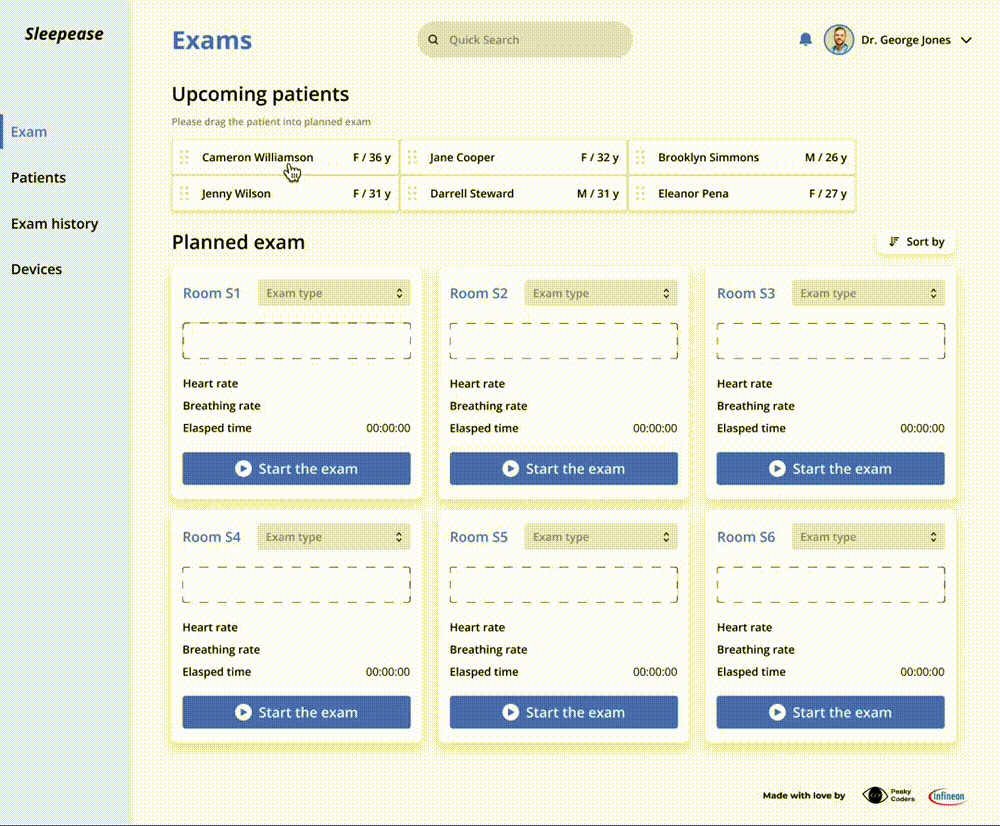Click drag handle beside Cameron Williamson
1000x826 pixels.
[x=185, y=157]
